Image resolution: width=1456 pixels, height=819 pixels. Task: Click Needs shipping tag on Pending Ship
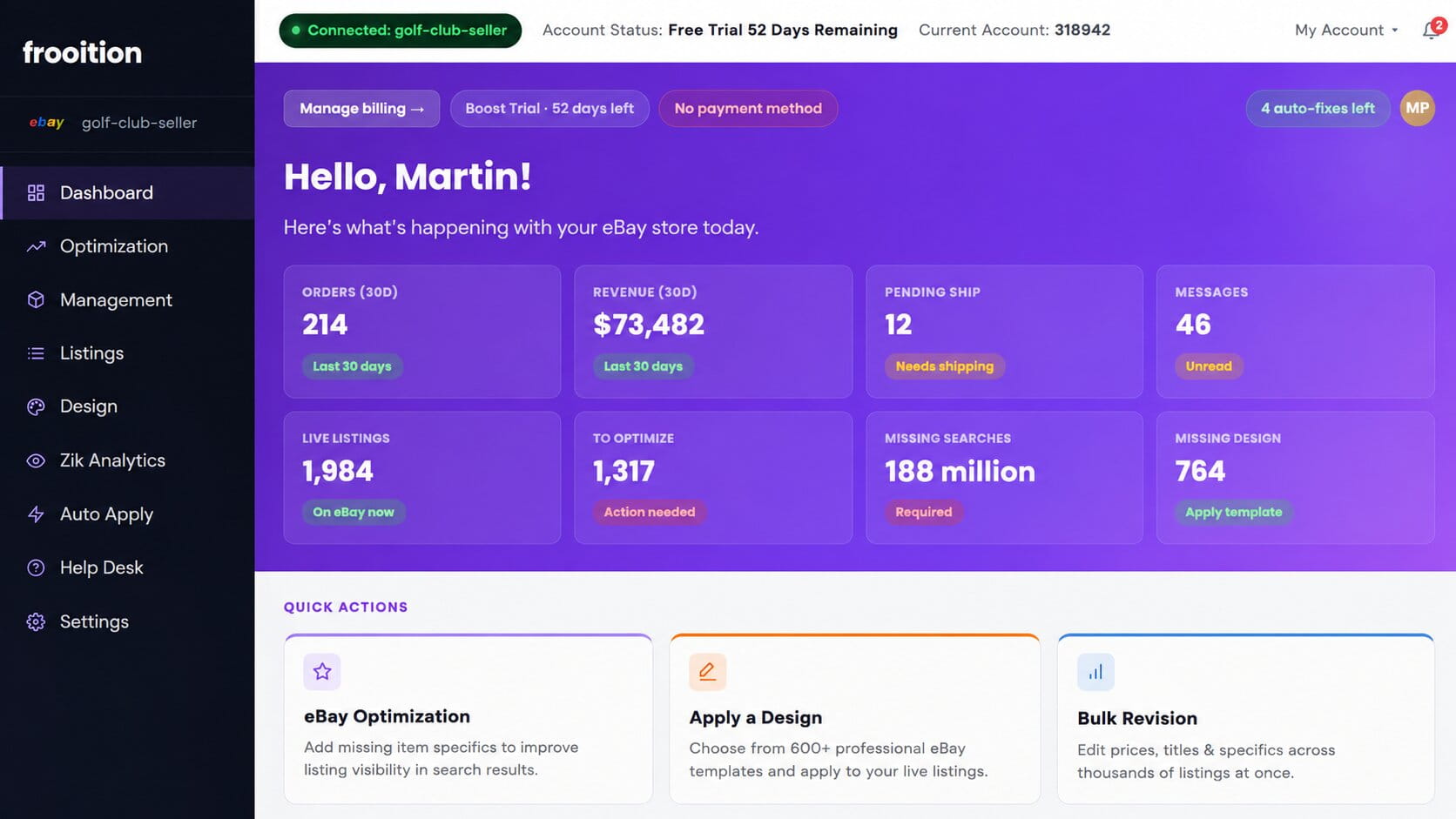point(945,366)
